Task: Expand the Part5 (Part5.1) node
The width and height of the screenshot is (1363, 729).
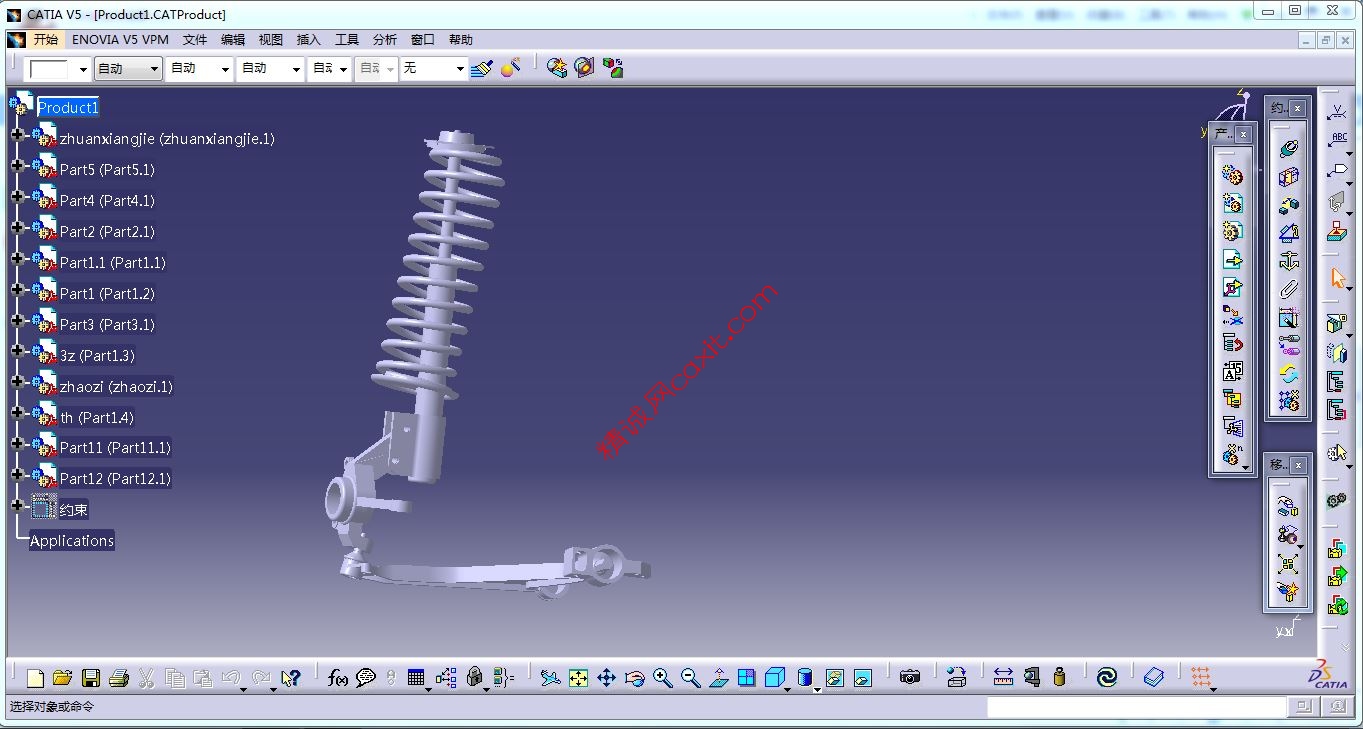Action: pos(17,165)
